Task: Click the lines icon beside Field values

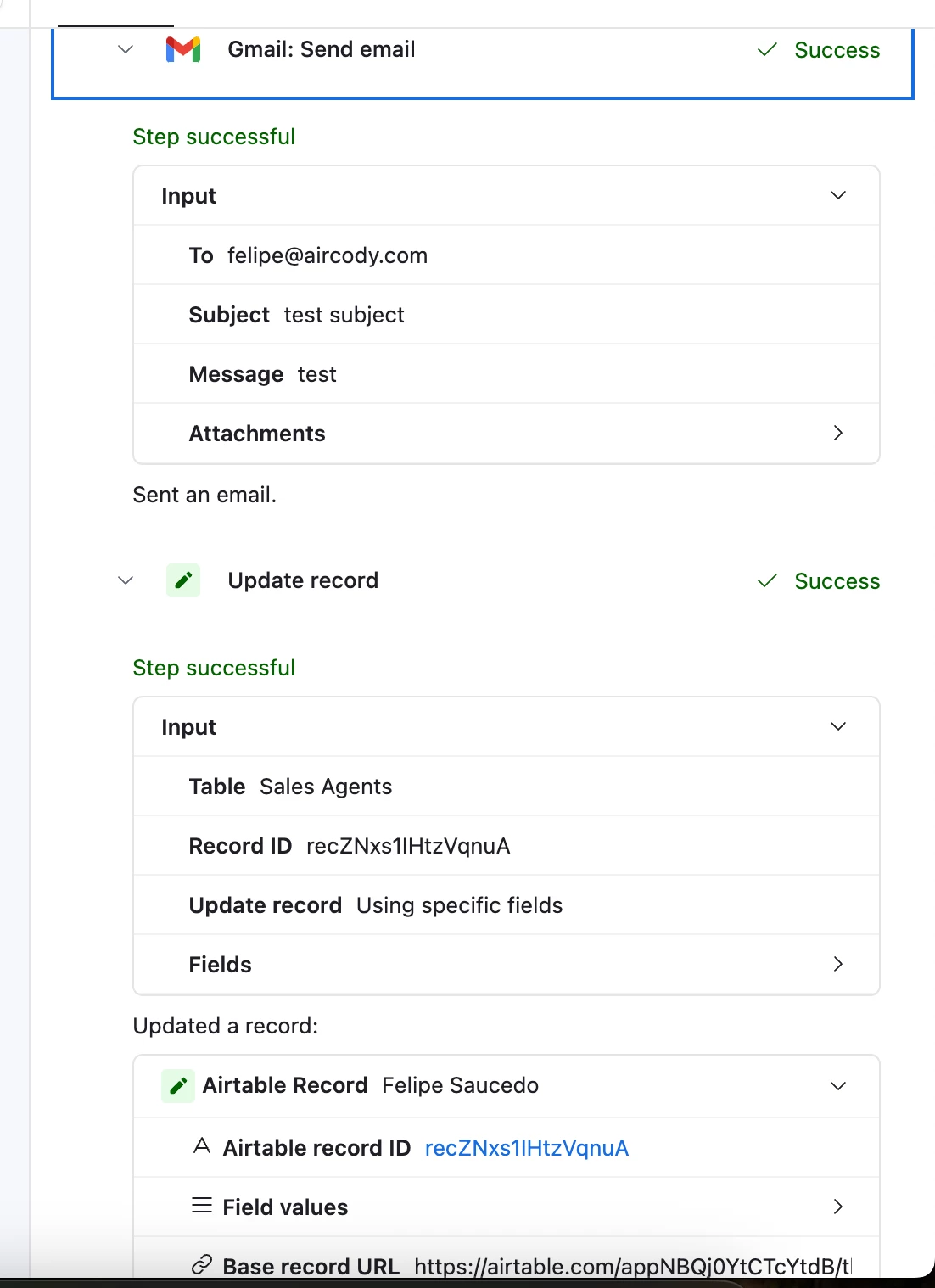Action: click(x=202, y=1206)
